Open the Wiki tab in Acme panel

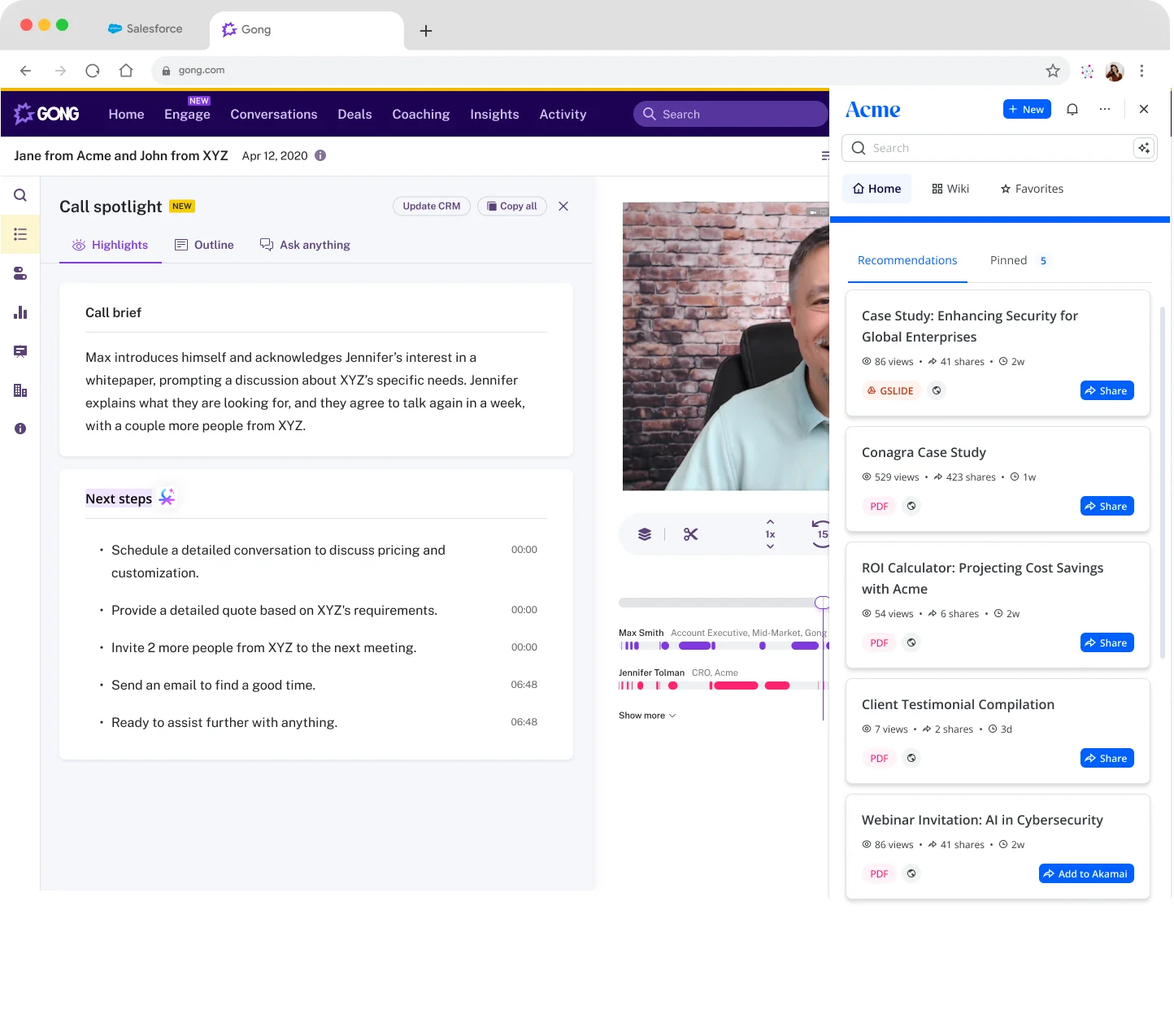tap(950, 189)
